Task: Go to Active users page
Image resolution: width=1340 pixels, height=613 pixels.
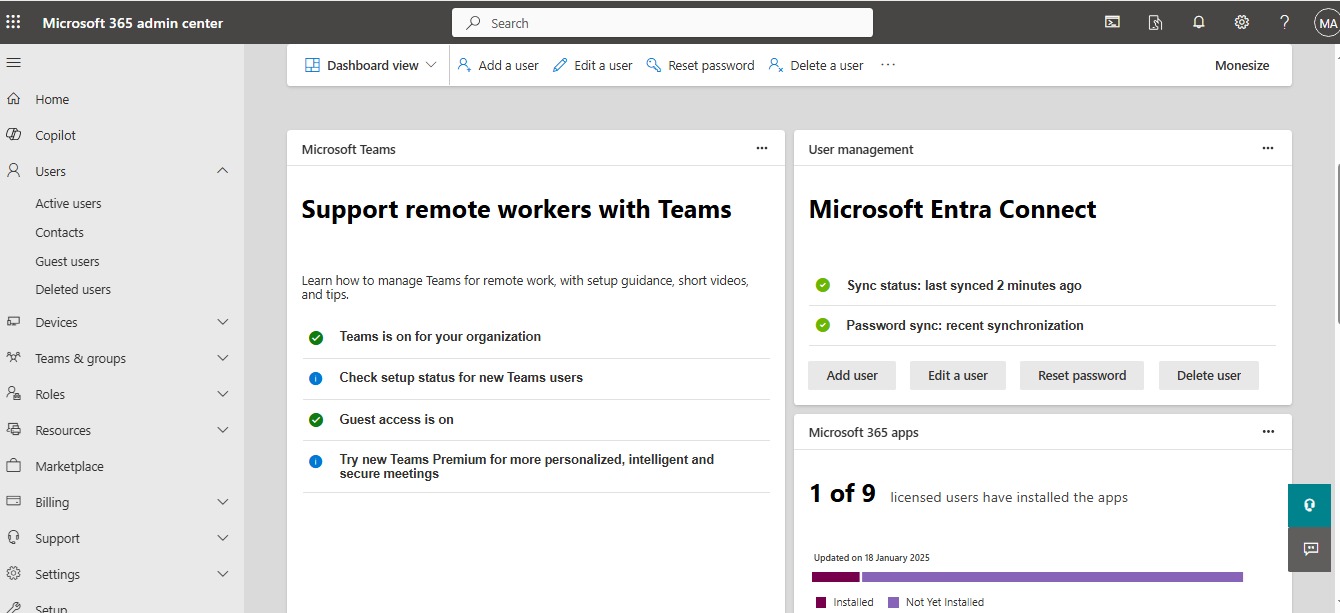Action: tap(68, 204)
